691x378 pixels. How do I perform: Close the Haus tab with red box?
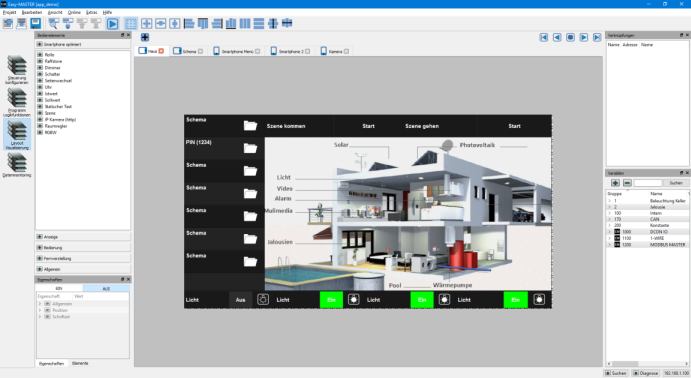point(161,51)
